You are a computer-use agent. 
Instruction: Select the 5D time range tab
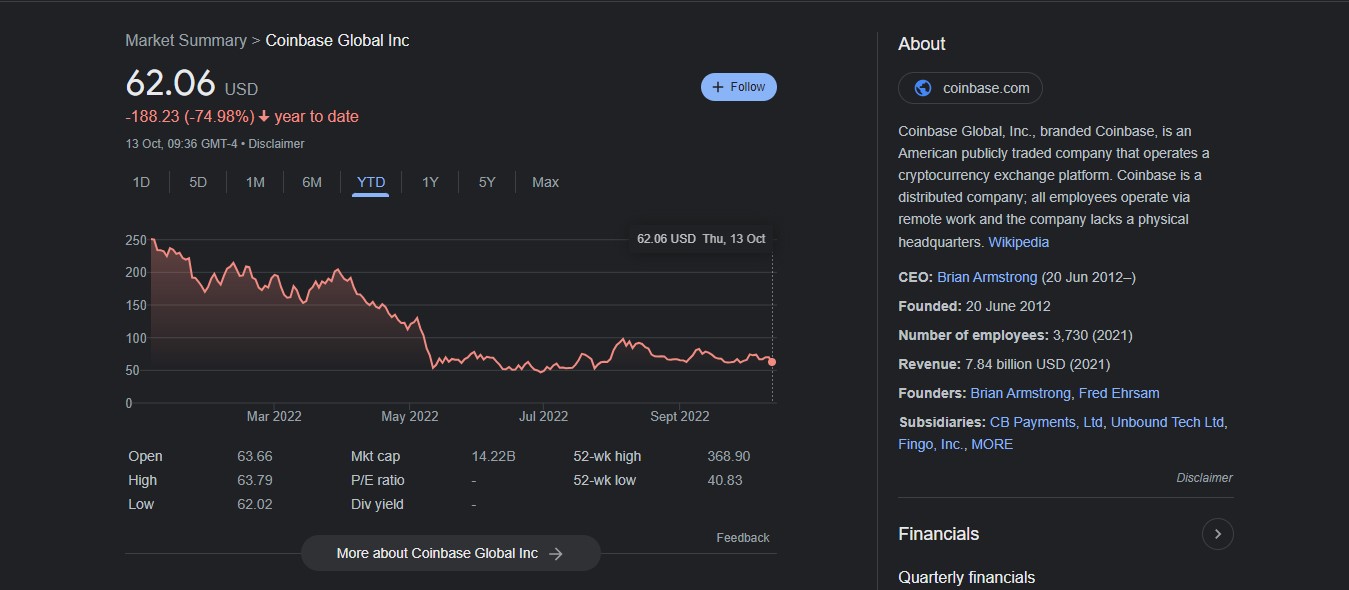click(x=198, y=182)
